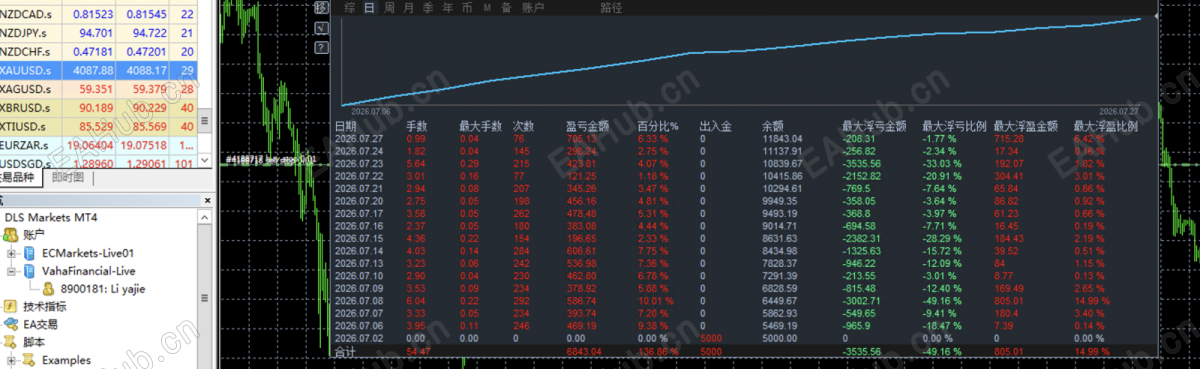Screen dimensions: 1200x369
Task: Click the 路径 path label
Action: pos(610,7)
